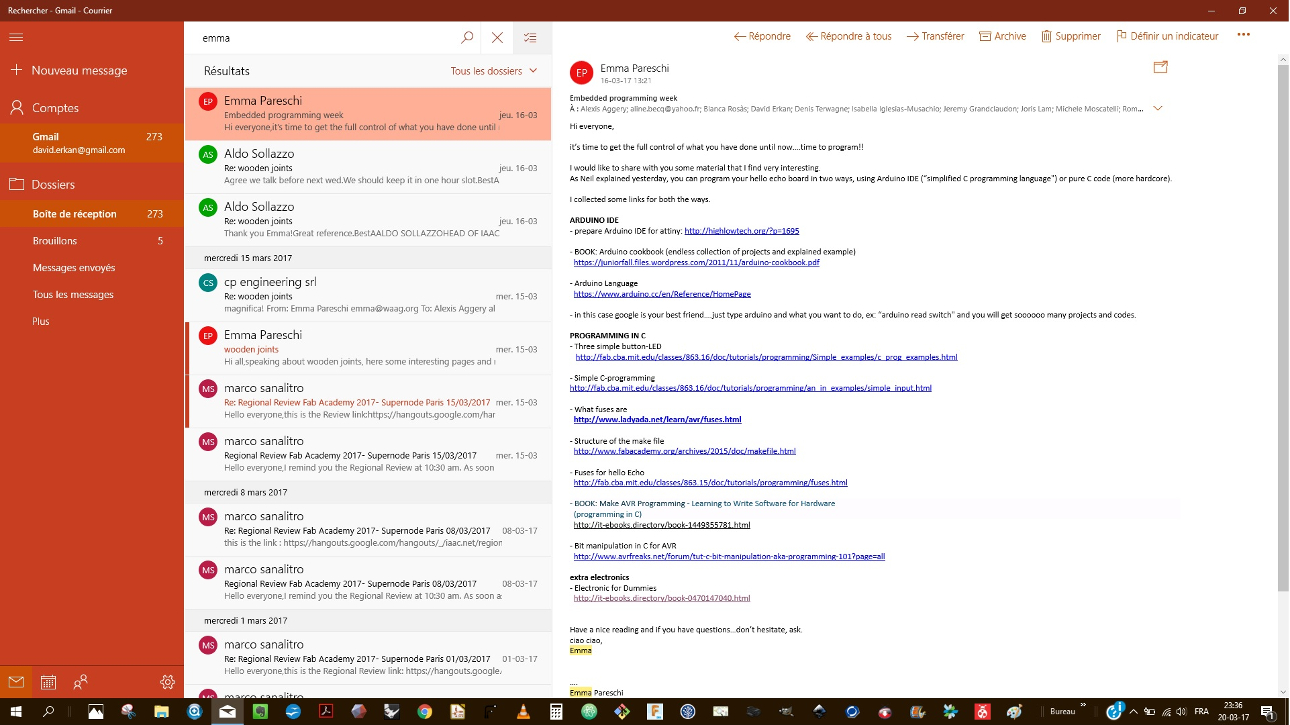Open the fabacademy makefile.html link

(684, 451)
